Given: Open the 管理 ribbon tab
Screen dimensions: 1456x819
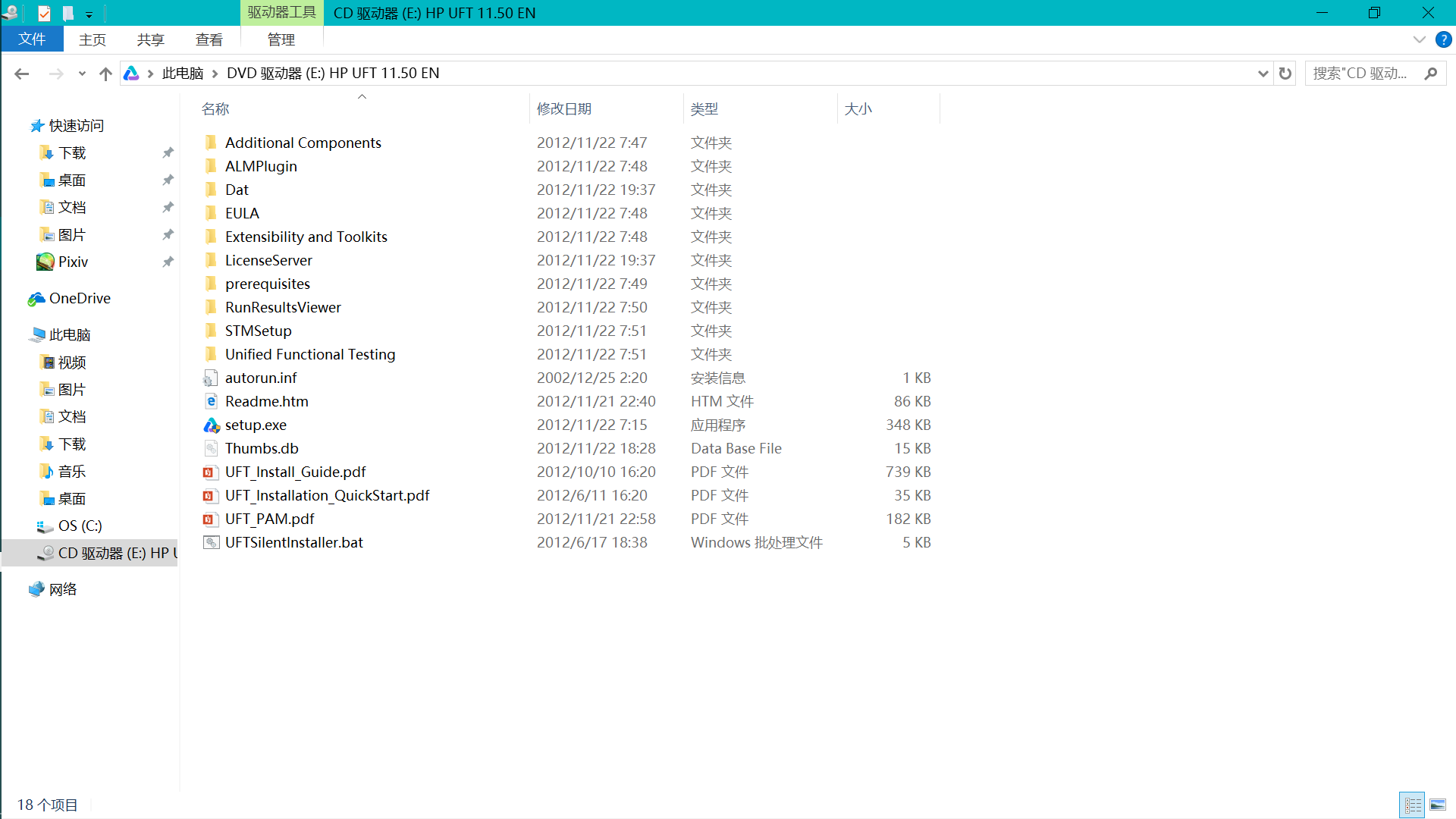Looking at the screenshot, I should 281,39.
